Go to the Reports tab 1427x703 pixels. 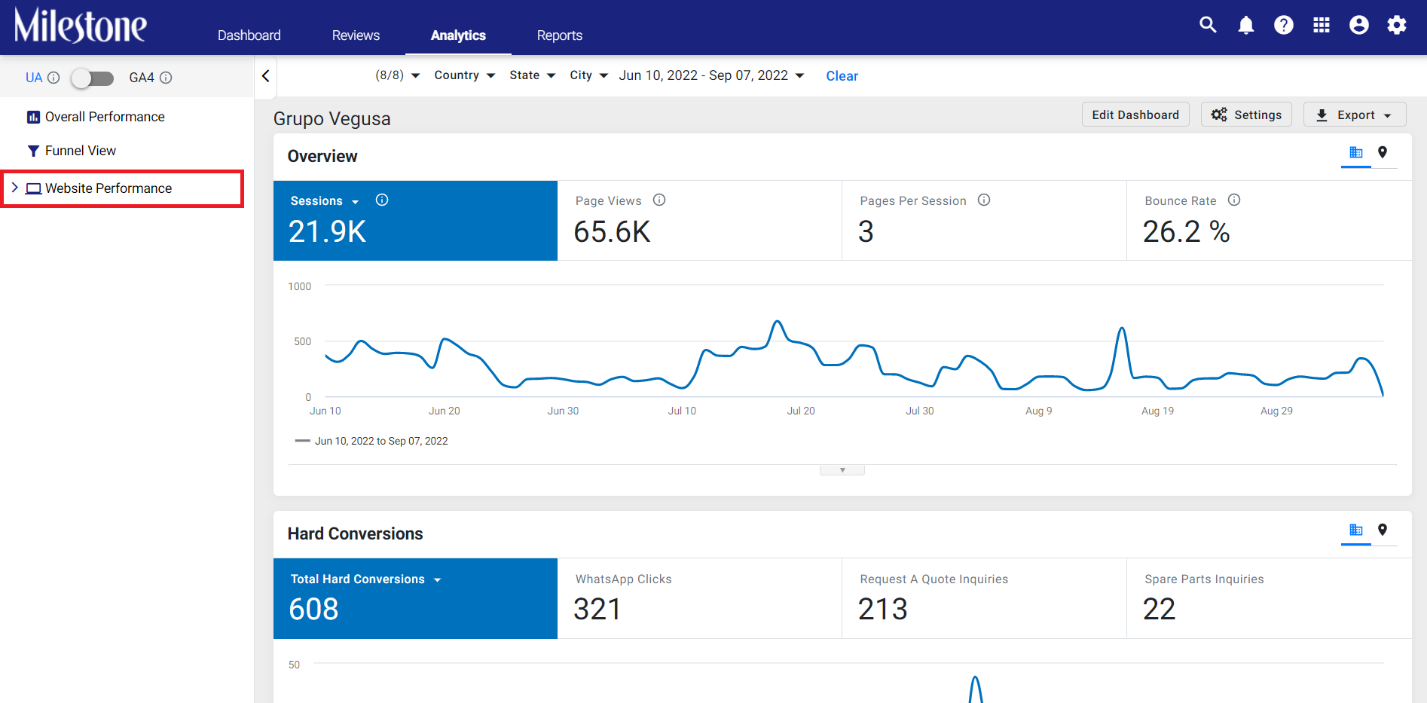[x=559, y=35]
